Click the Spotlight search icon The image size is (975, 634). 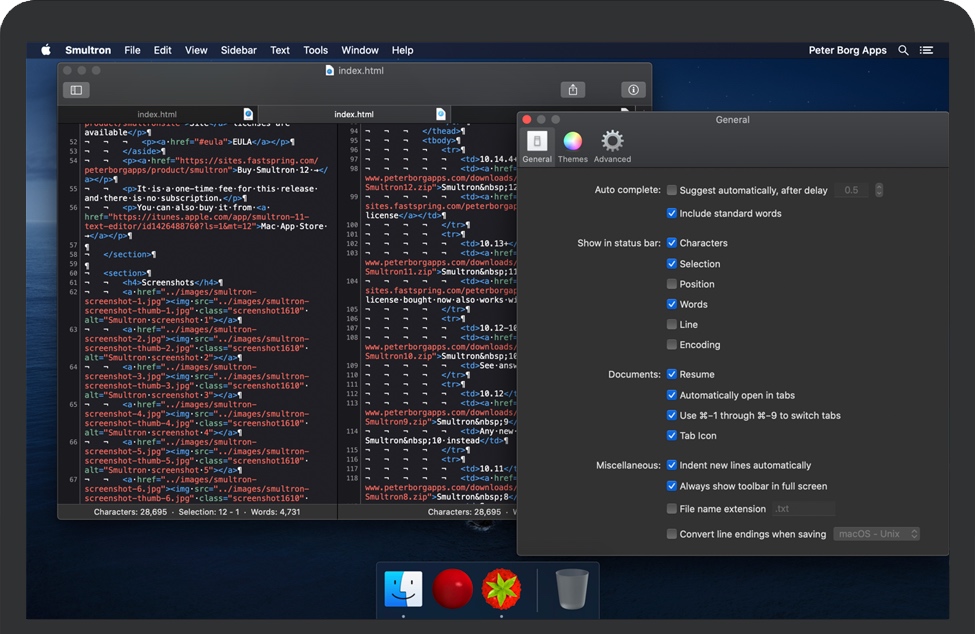tap(904, 50)
